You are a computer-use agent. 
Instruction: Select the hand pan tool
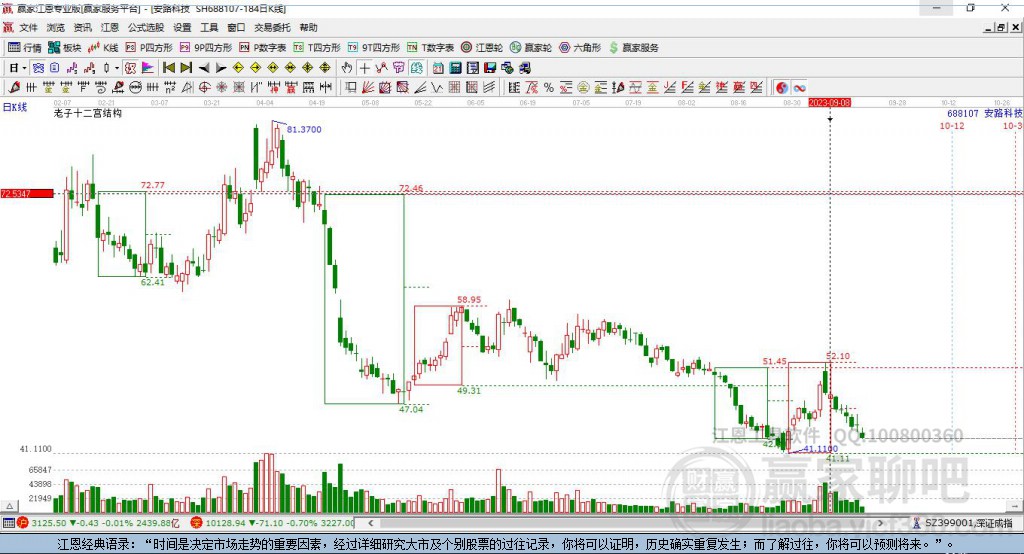(347, 68)
